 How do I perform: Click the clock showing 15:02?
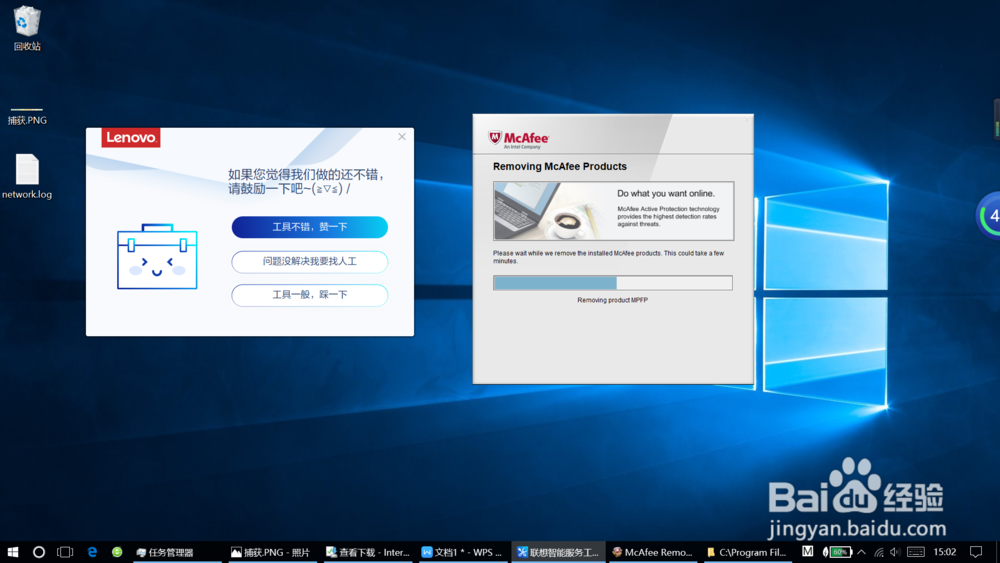tap(945, 552)
